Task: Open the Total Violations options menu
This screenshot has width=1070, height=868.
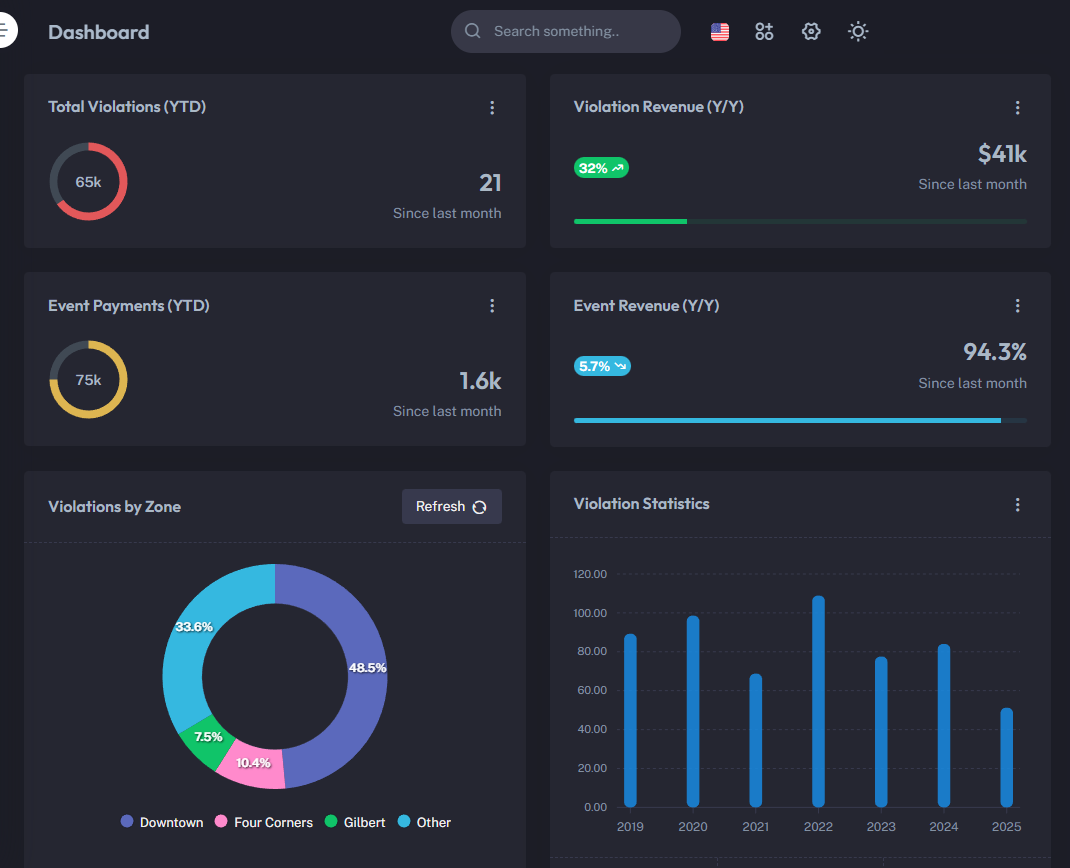Action: (x=492, y=107)
